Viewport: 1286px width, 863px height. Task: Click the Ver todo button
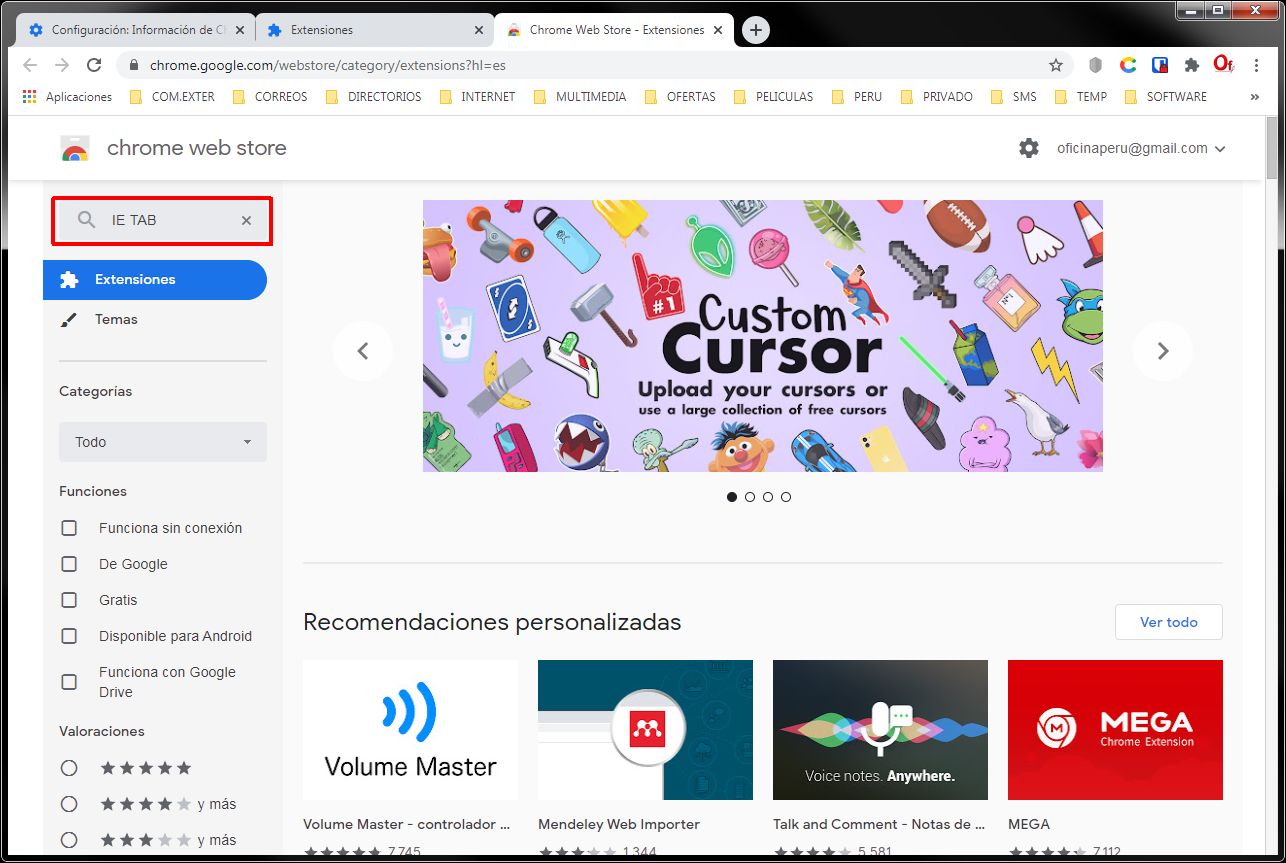[x=1168, y=622]
